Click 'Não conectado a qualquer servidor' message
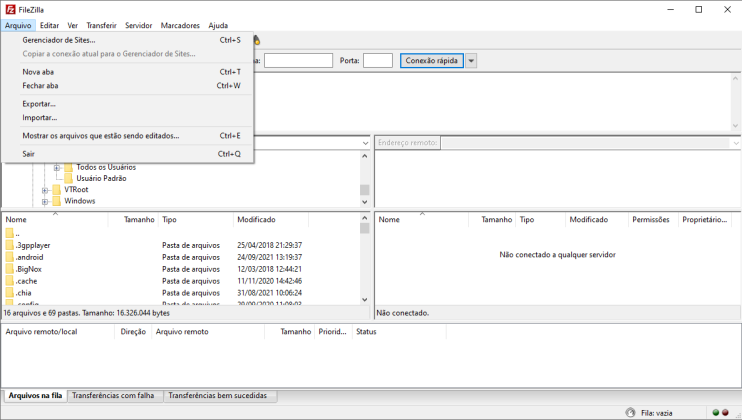This screenshot has width=742, height=420. pos(557,255)
